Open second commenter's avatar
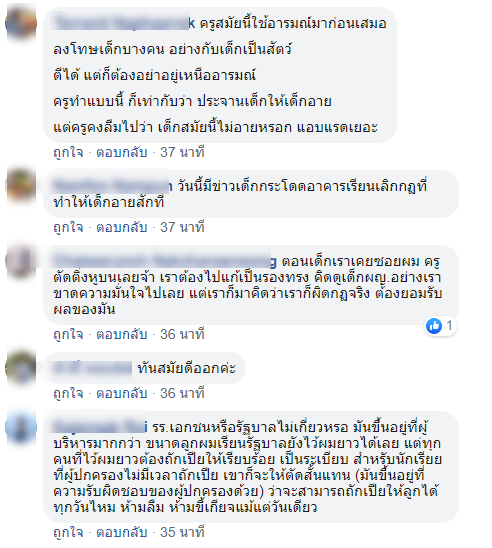Viewport: 492px width, 548px height. pyautogui.click(x=21, y=185)
